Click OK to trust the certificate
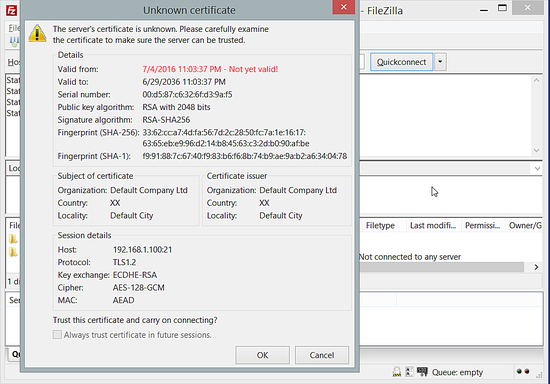The image size is (550, 384). point(262,355)
